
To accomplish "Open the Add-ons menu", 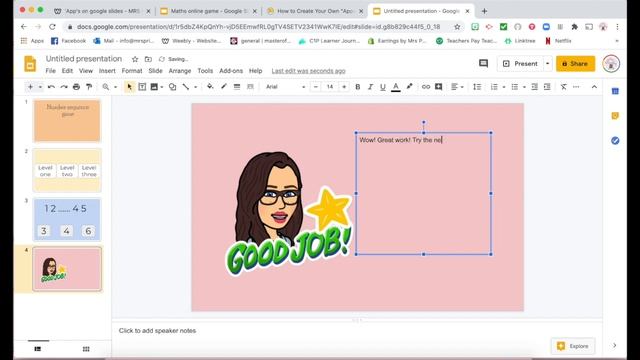I will click(x=231, y=71).
